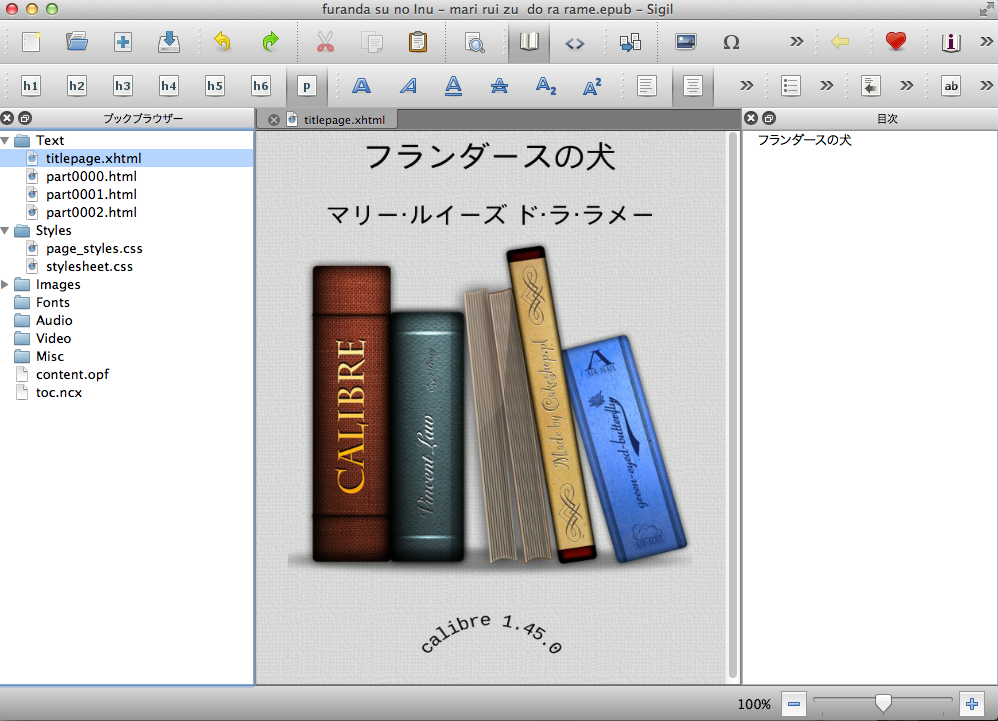Toggle subscript formatting
The image size is (998, 721).
pos(546,86)
